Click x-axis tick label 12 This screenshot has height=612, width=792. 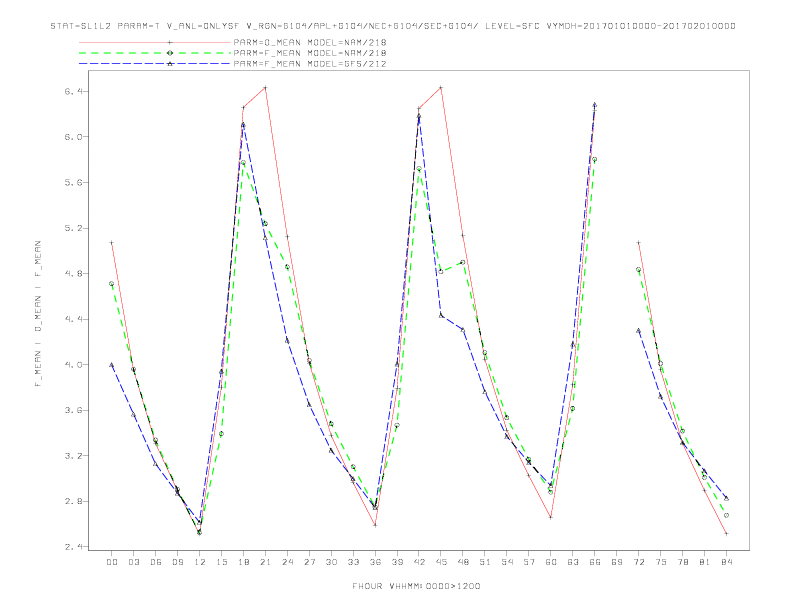pyautogui.click(x=200, y=562)
